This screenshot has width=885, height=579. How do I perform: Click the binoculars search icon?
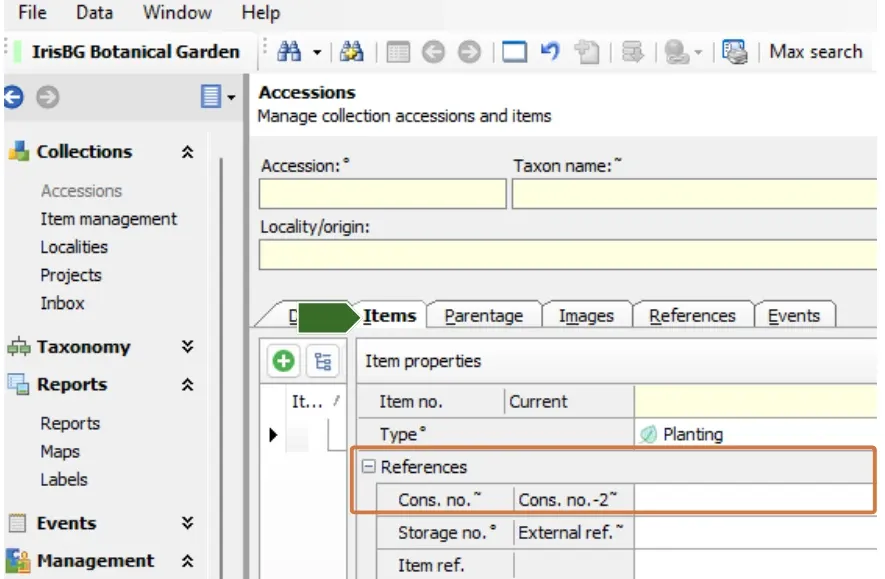click(x=289, y=52)
